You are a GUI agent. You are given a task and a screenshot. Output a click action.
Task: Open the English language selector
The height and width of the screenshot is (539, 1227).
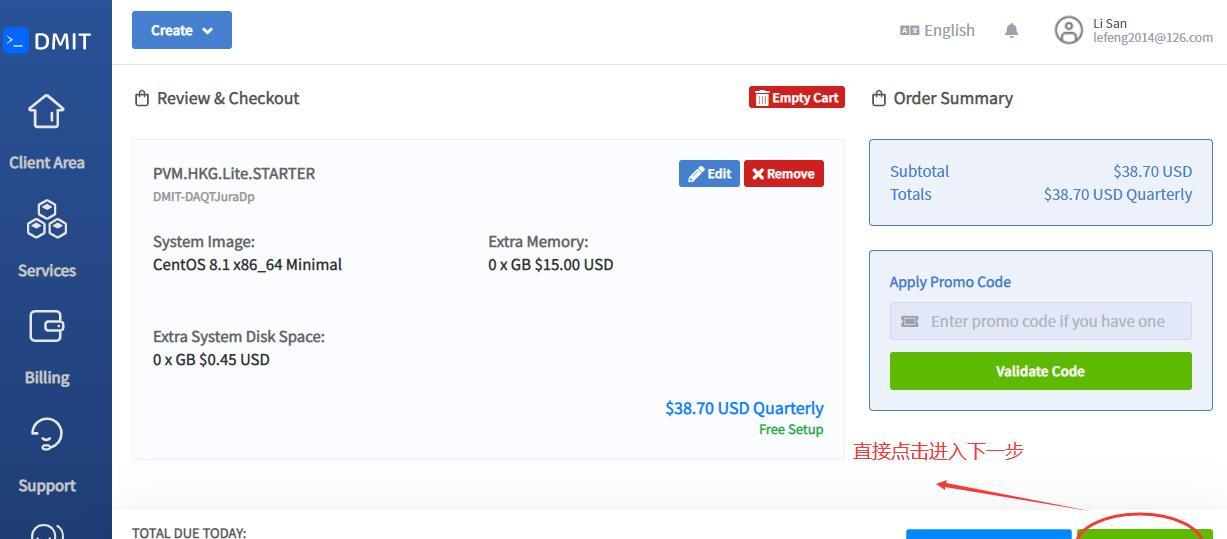[x=938, y=30]
